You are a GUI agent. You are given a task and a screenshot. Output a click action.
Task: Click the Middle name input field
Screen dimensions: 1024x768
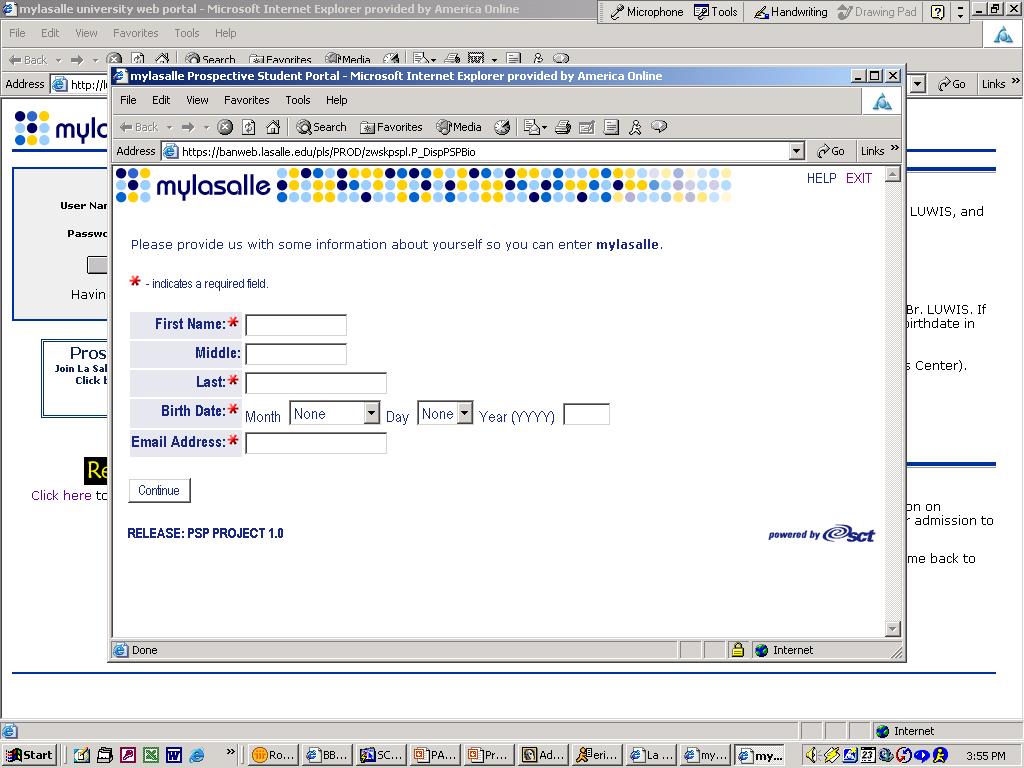pos(296,354)
